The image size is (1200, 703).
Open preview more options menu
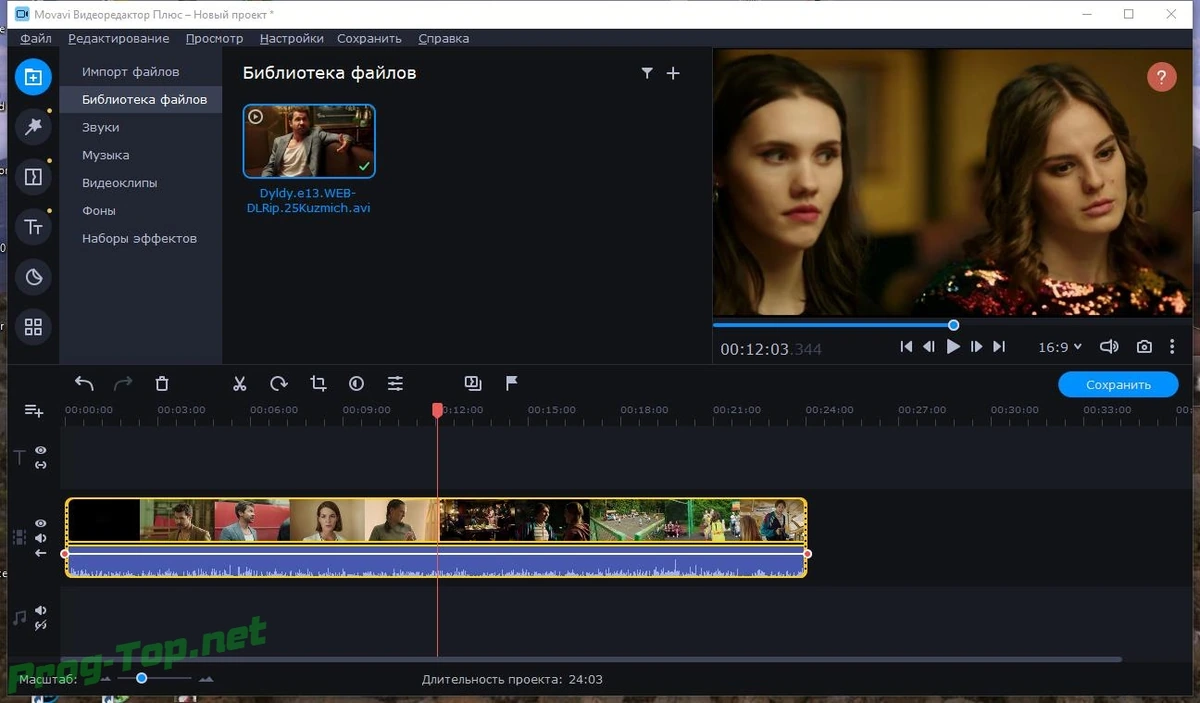[x=1172, y=347]
